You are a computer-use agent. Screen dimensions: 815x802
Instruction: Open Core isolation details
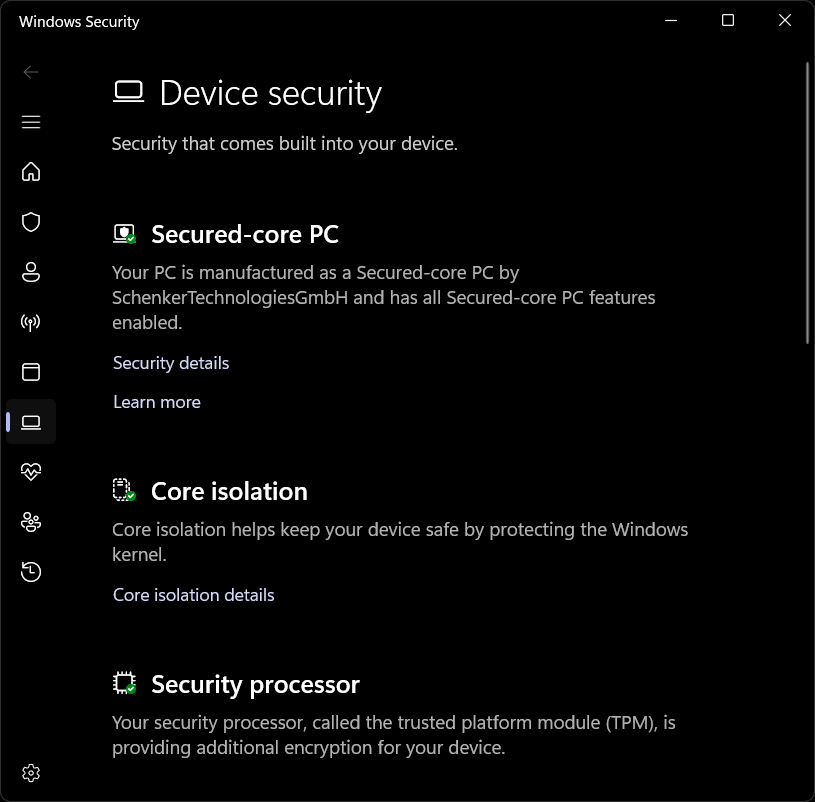pyautogui.click(x=193, y=594)
